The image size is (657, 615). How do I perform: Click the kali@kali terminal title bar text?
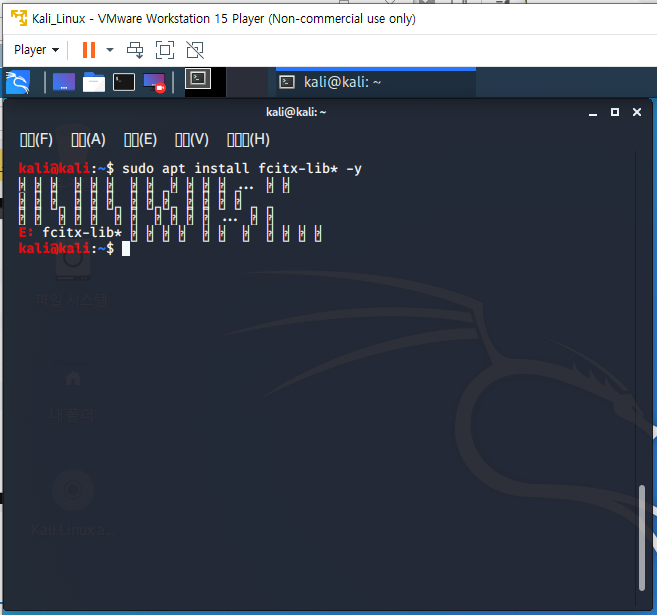[296, 112]
